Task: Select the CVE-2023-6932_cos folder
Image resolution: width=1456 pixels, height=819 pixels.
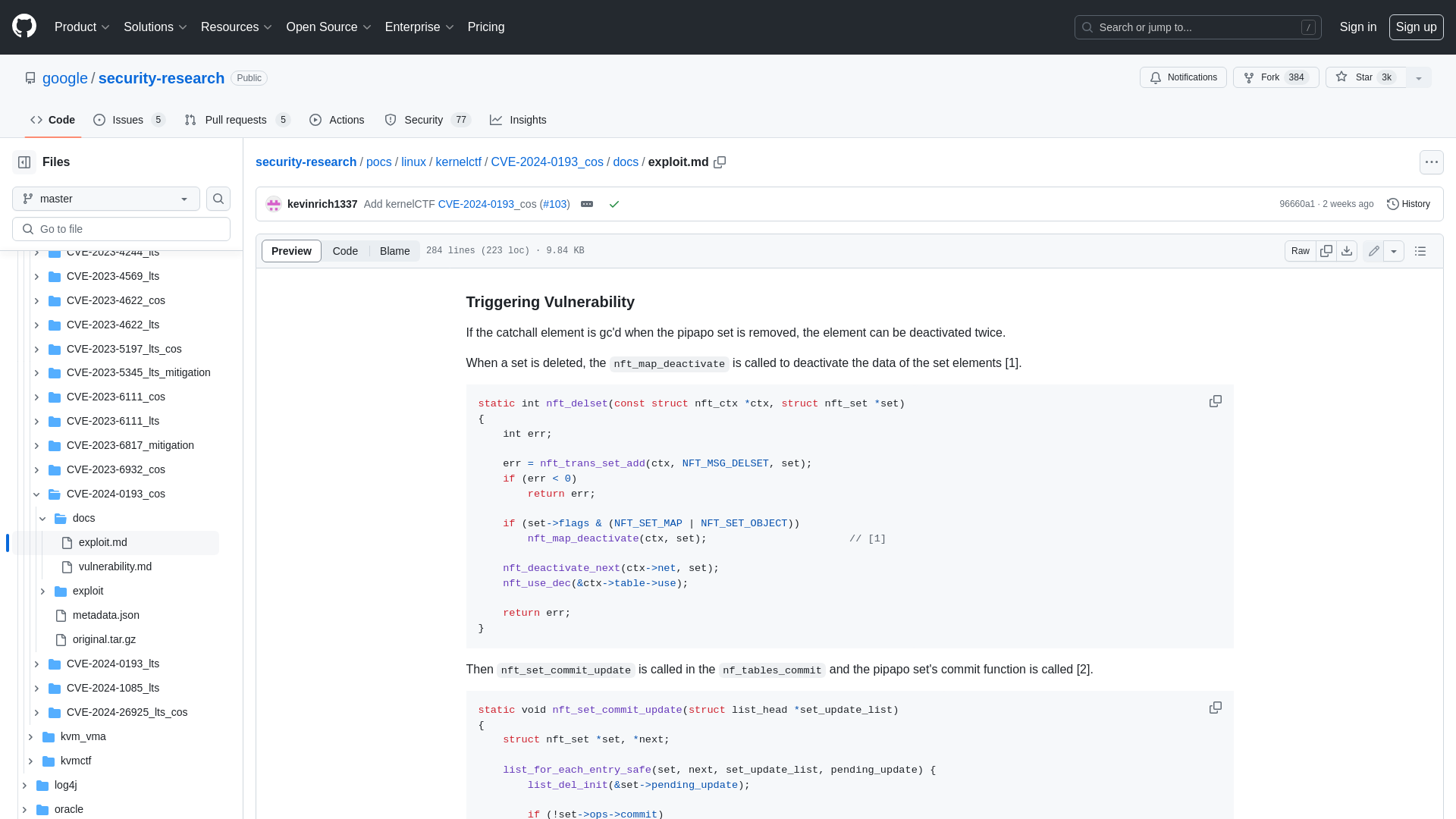Action: tap(116, 470)
